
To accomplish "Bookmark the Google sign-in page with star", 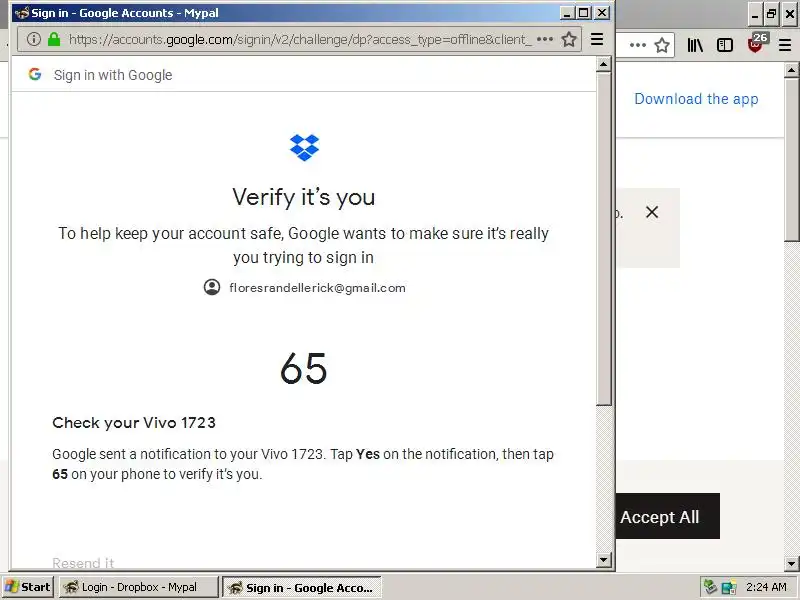I will 569,39.
